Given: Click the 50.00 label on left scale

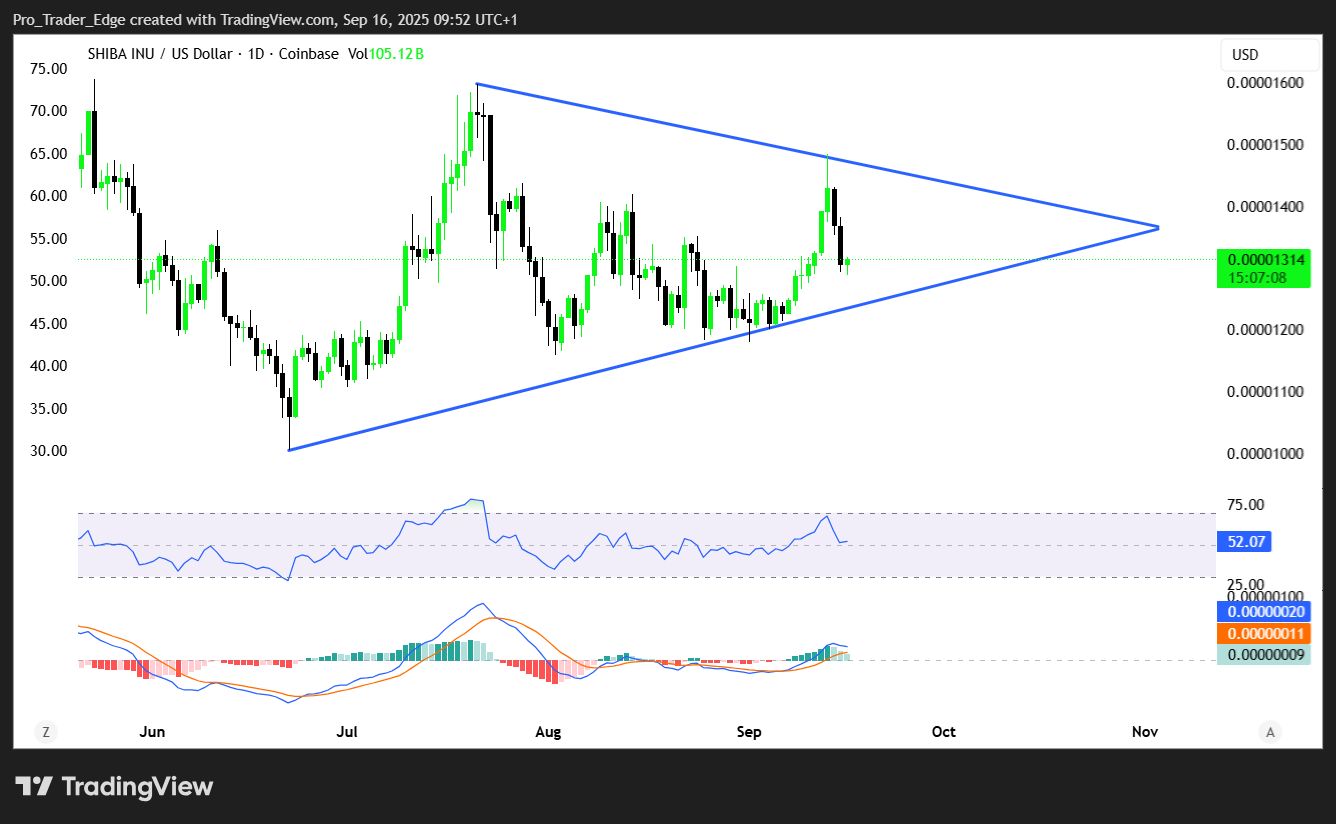Looking at the screenshot, I should pos(49,281).
